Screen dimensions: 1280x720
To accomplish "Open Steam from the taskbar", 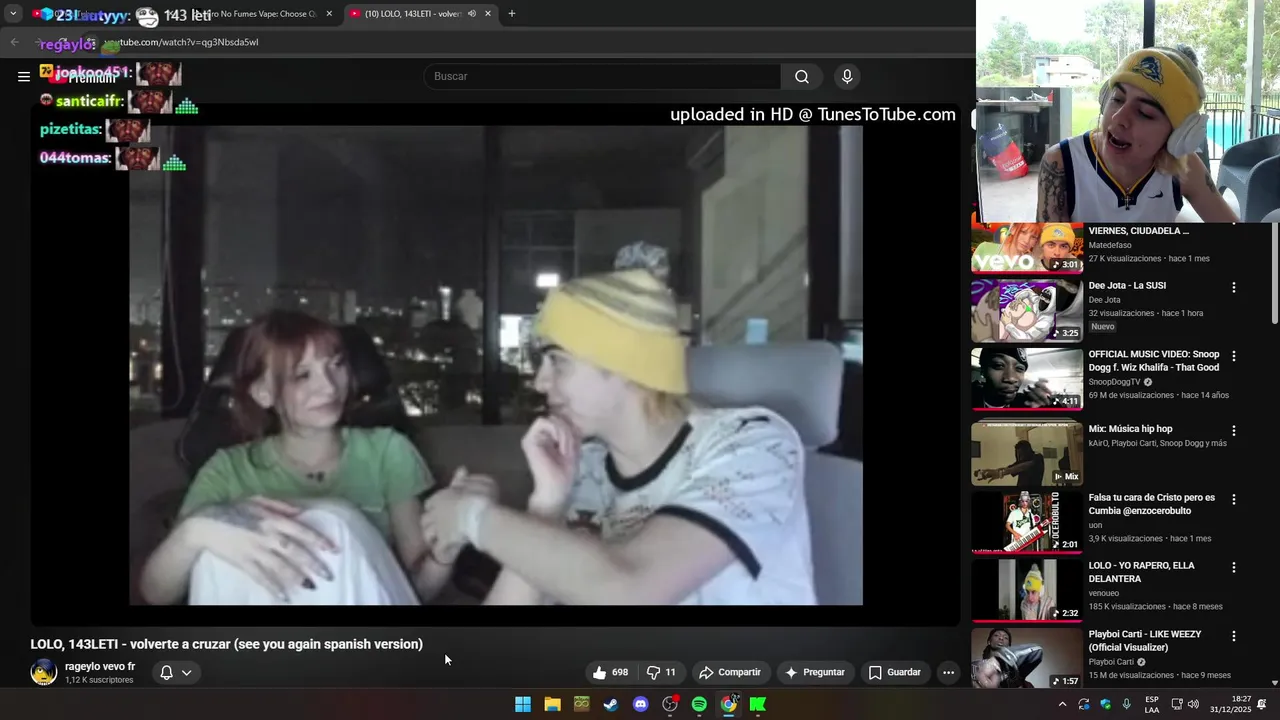I will click(x=611, y=704).
